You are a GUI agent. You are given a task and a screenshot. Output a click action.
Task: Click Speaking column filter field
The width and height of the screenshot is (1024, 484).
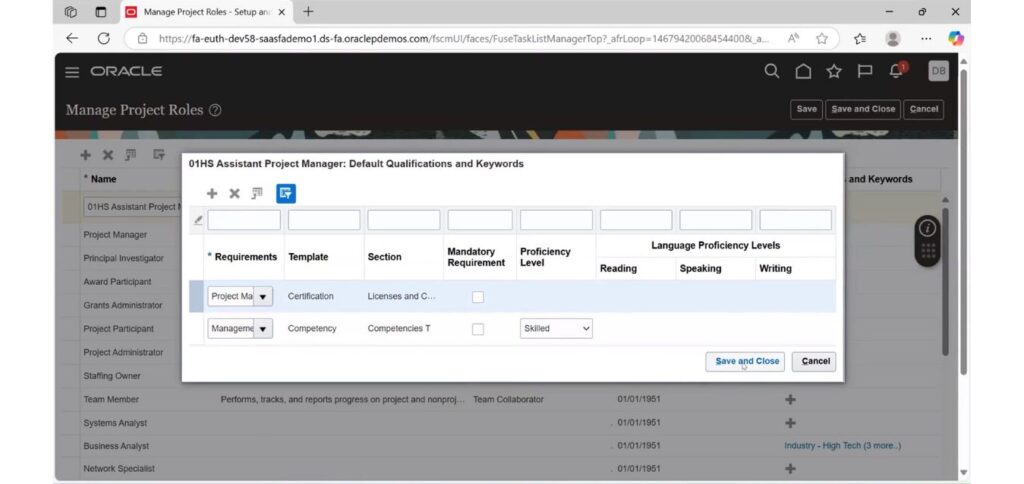pyautogui.click(x=716, y=220)
